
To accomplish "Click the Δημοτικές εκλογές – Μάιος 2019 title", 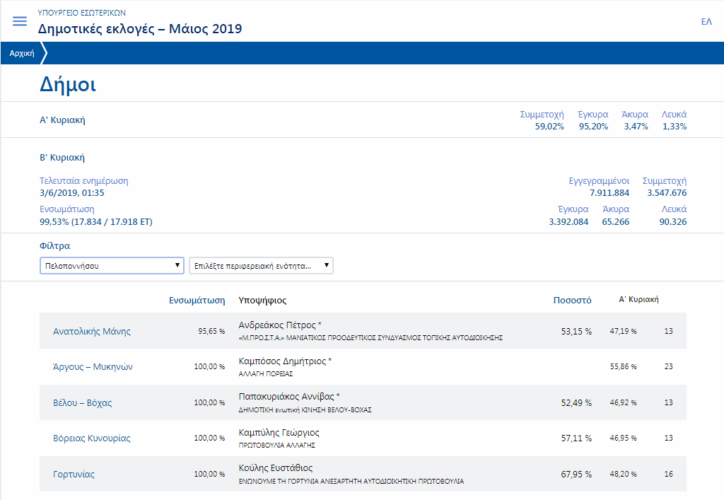I will tap(140, 29).
